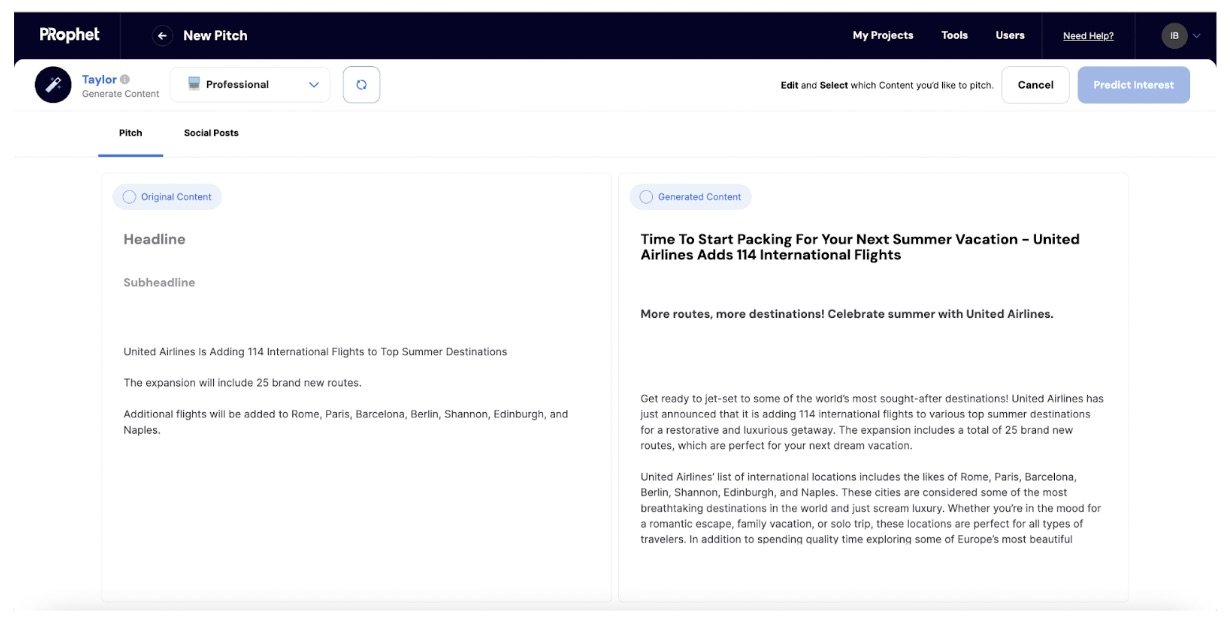Open My Projects in the top navigation
The height and width of the screenshot is (638, 1228).
(883, 36)
